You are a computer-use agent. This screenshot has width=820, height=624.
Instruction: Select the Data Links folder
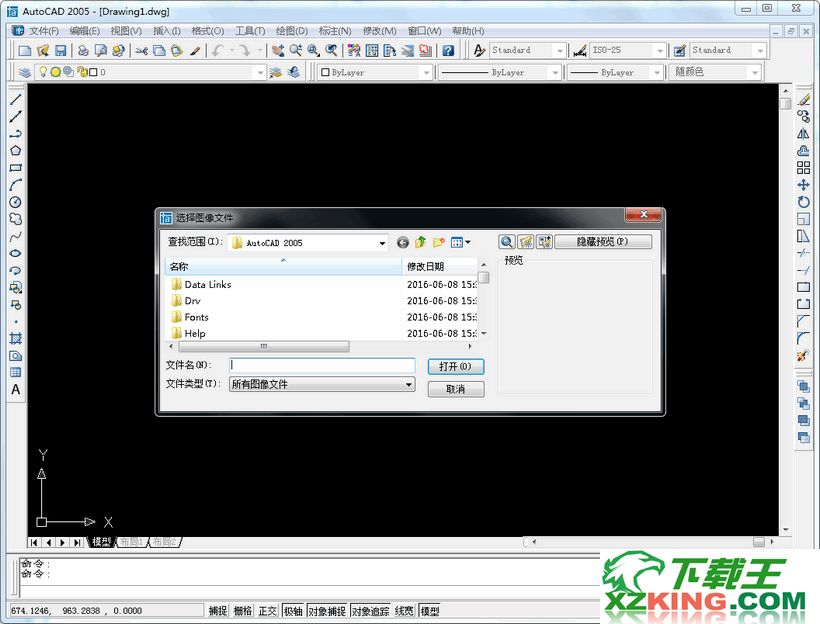pyautogui.click(x=201, y=285)
